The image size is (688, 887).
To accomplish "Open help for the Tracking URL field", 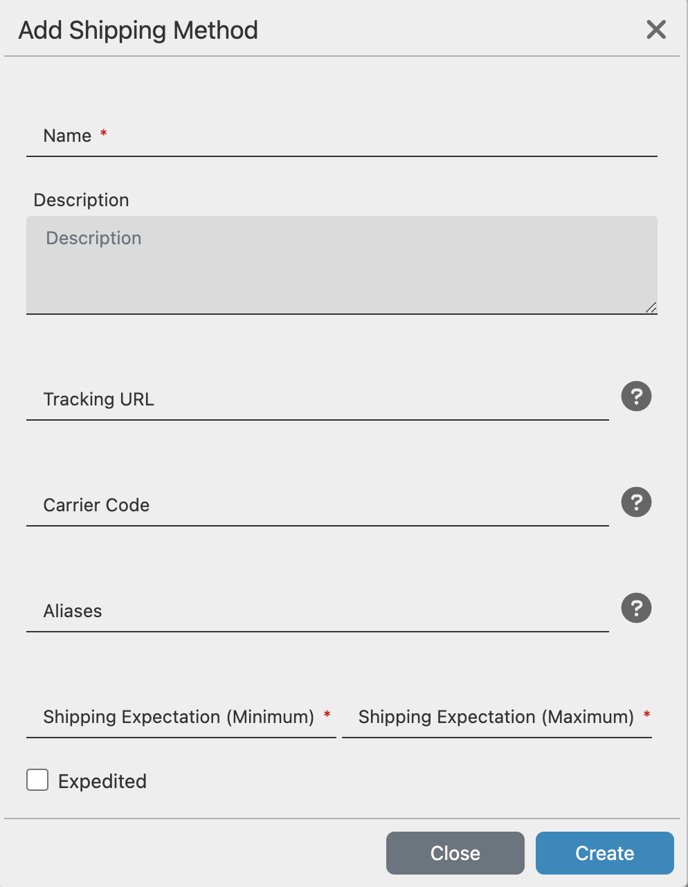I will 636,396.
